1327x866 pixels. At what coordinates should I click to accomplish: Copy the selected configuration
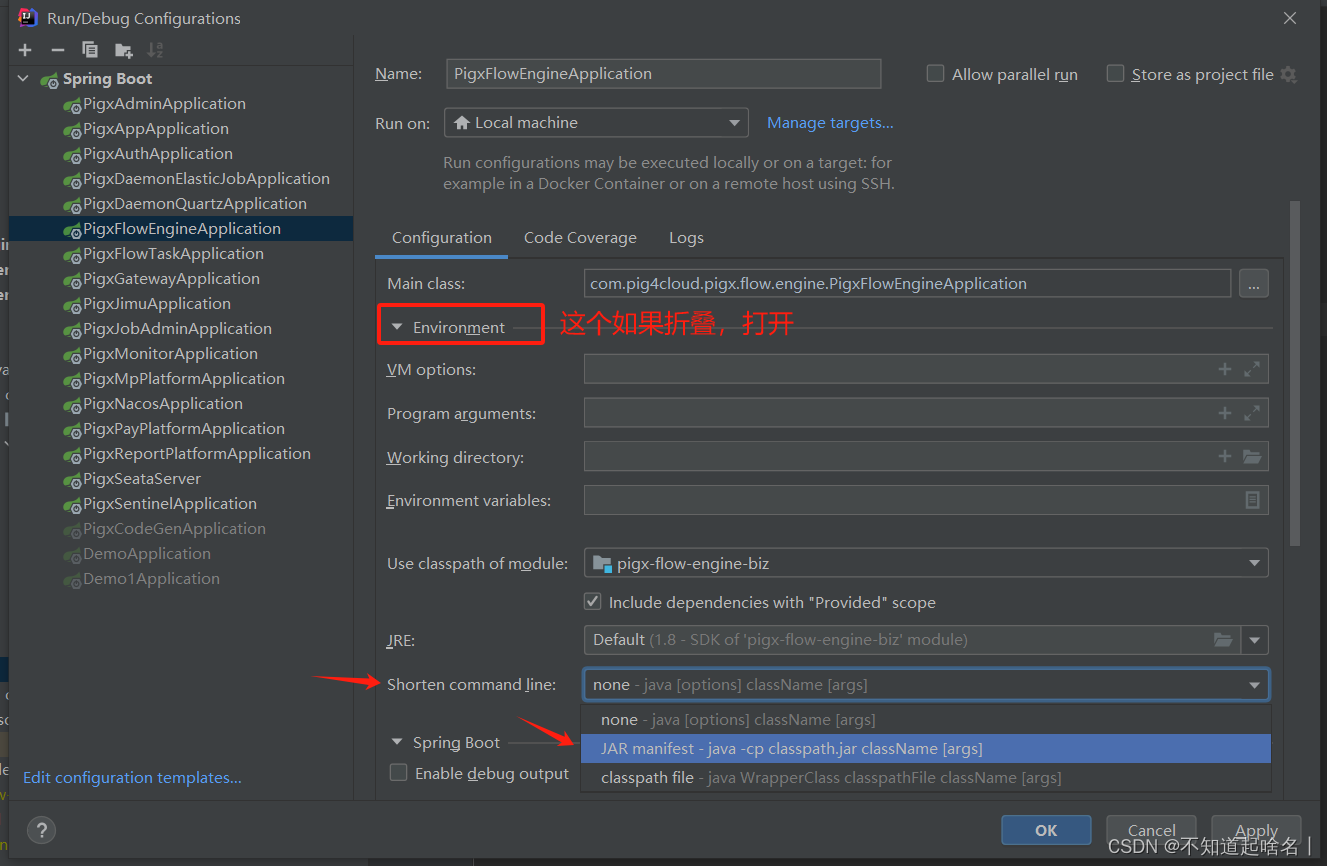coord(90,49)
